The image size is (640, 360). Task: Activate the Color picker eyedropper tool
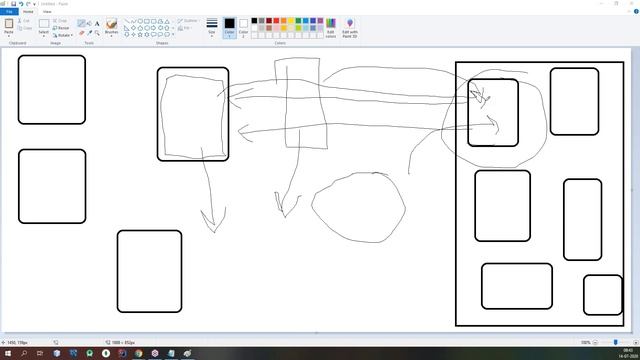coord(89,33)
